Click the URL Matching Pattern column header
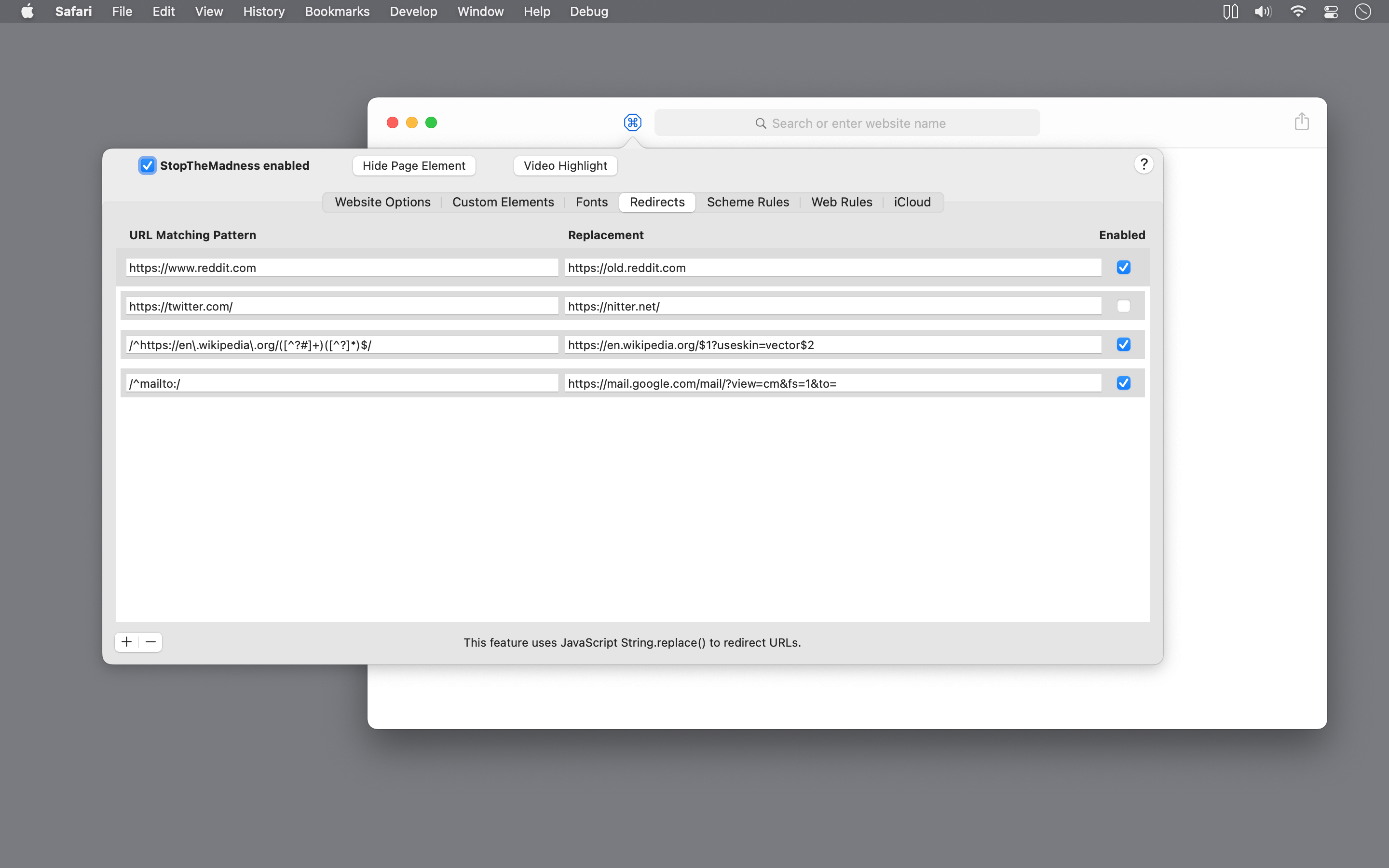The height and width of the screenshot is (868, 1389). tap(192, 235)
